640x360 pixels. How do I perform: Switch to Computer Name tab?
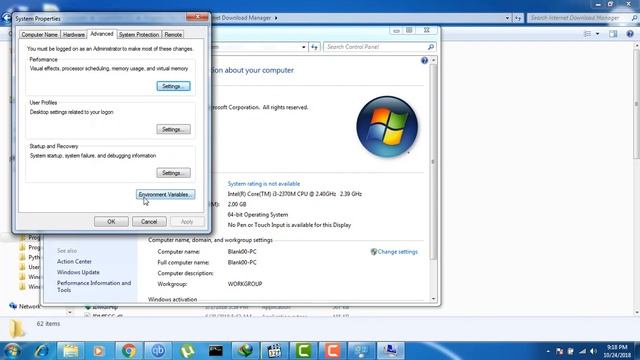[x=40, y=35]
